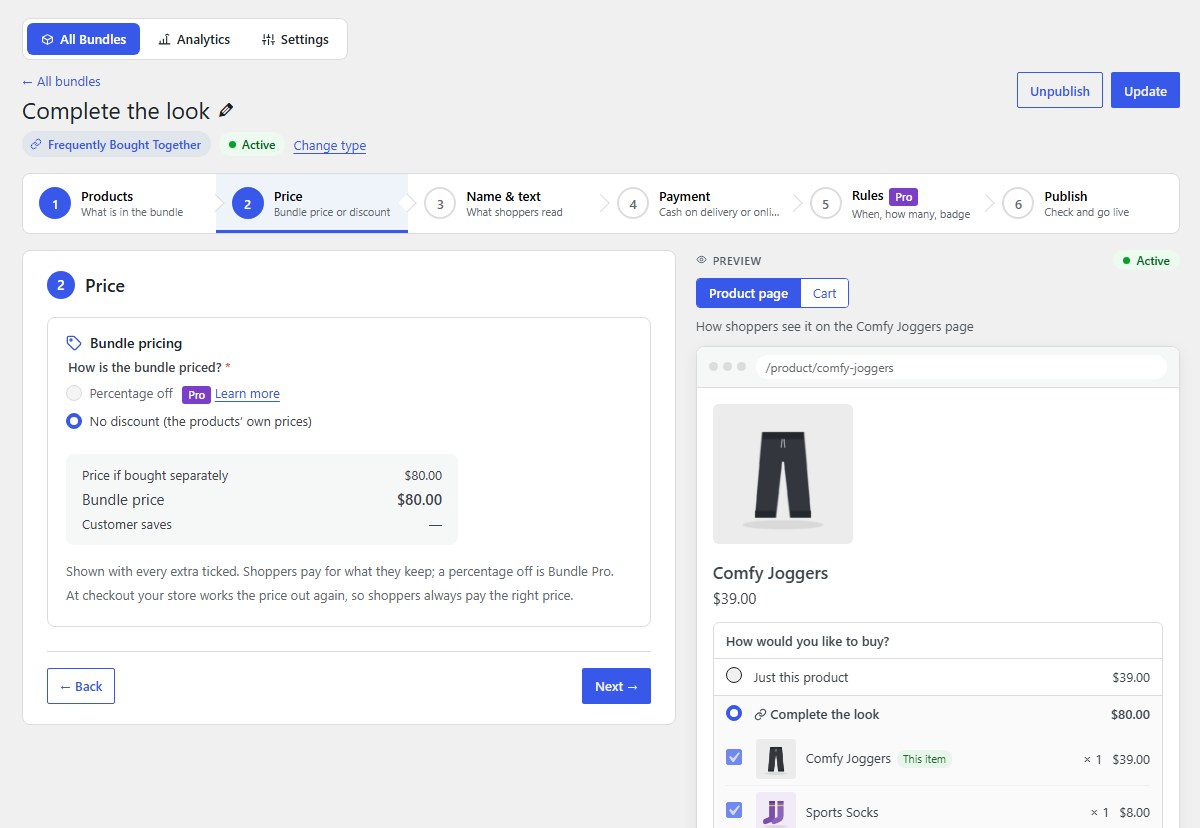Open the Settings tab
Screen dimensions: 1200x828
click(295, 39)
